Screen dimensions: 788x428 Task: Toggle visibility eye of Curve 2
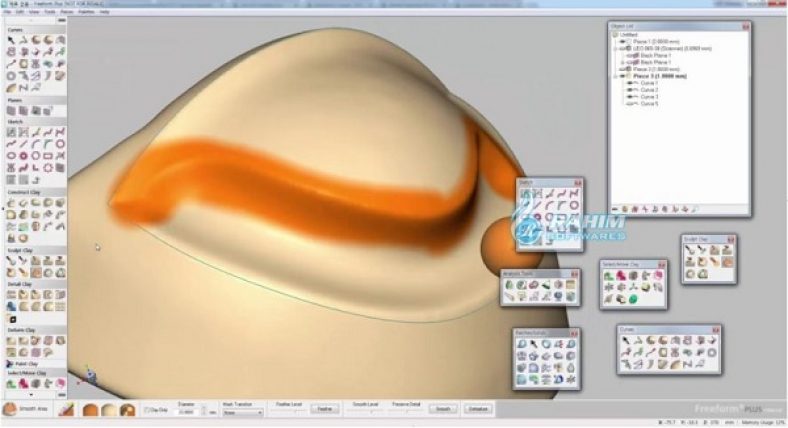(630, 89)
